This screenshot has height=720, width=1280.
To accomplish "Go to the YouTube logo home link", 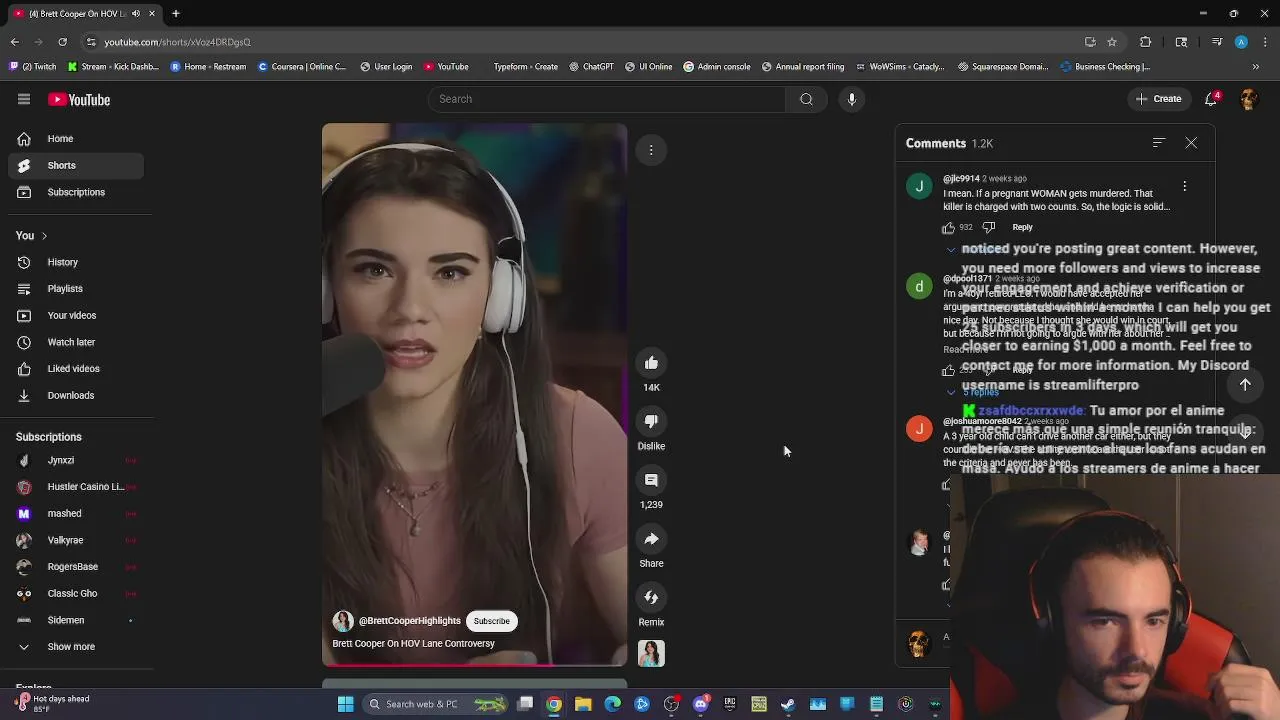I will coord(79,100).
